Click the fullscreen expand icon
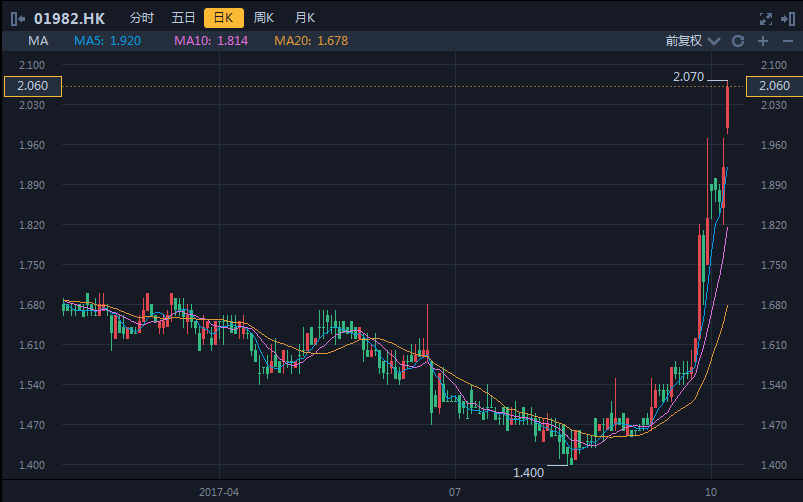The image size is (803, 502). (x=766, y=18)
